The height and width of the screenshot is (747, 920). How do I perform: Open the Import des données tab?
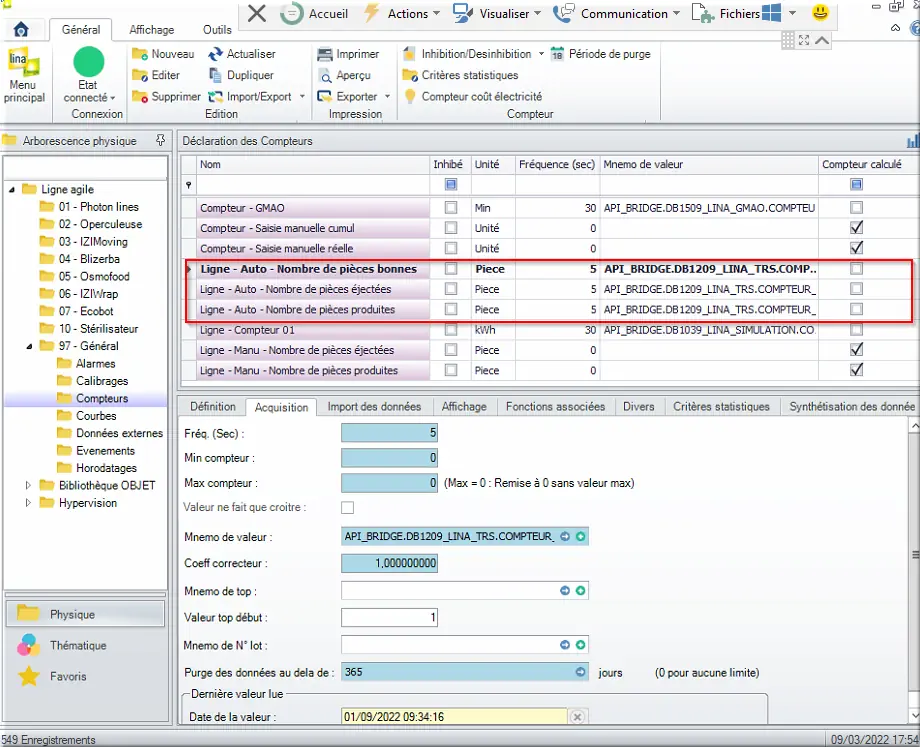(x=374, y=407)
